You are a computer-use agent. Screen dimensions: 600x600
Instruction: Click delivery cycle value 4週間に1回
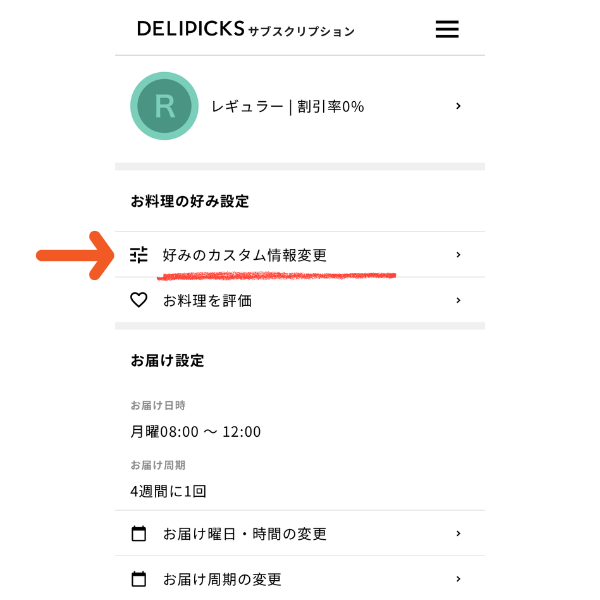(168, 491)
